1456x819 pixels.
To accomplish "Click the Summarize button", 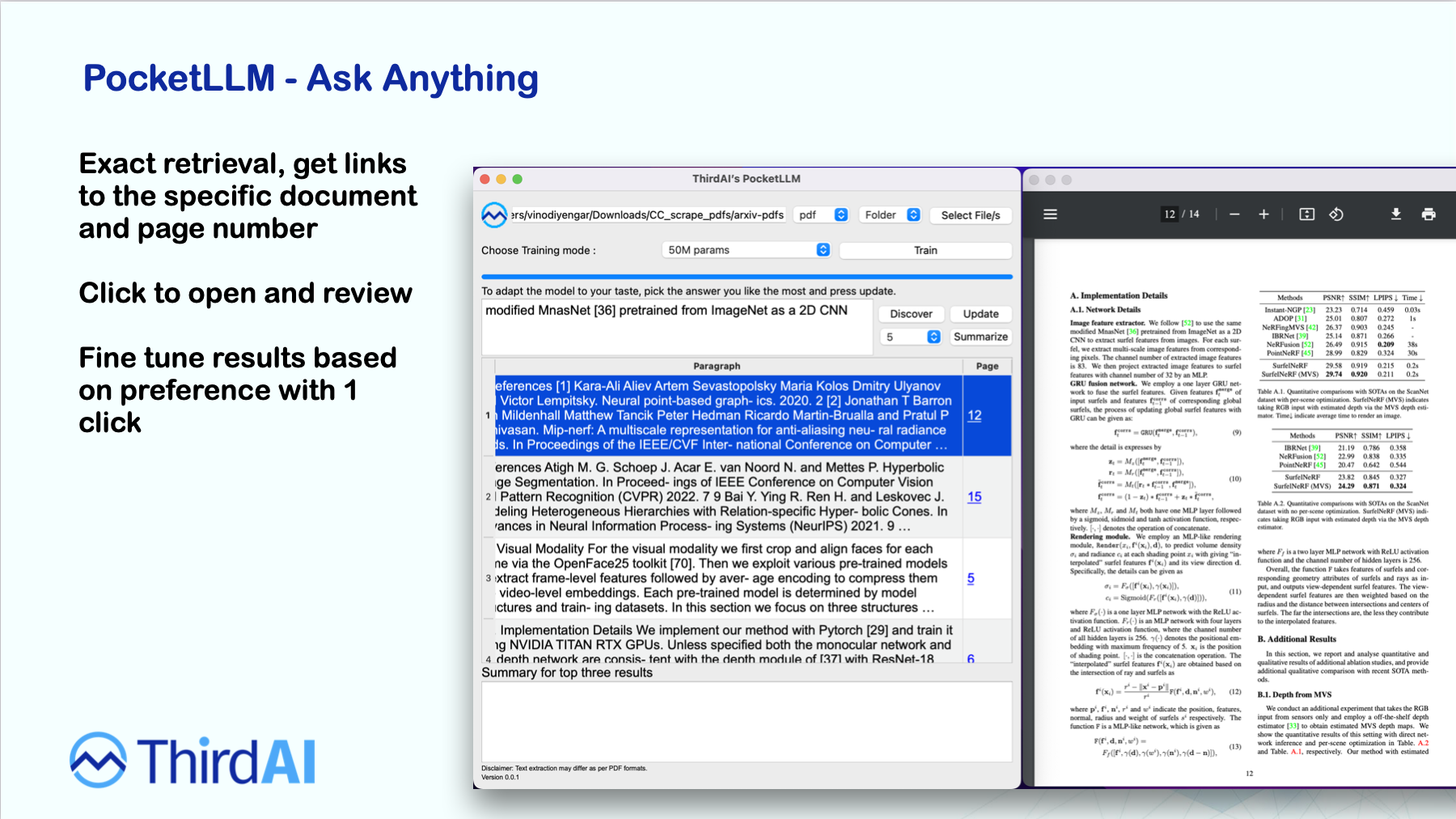I will coord(980,337).
